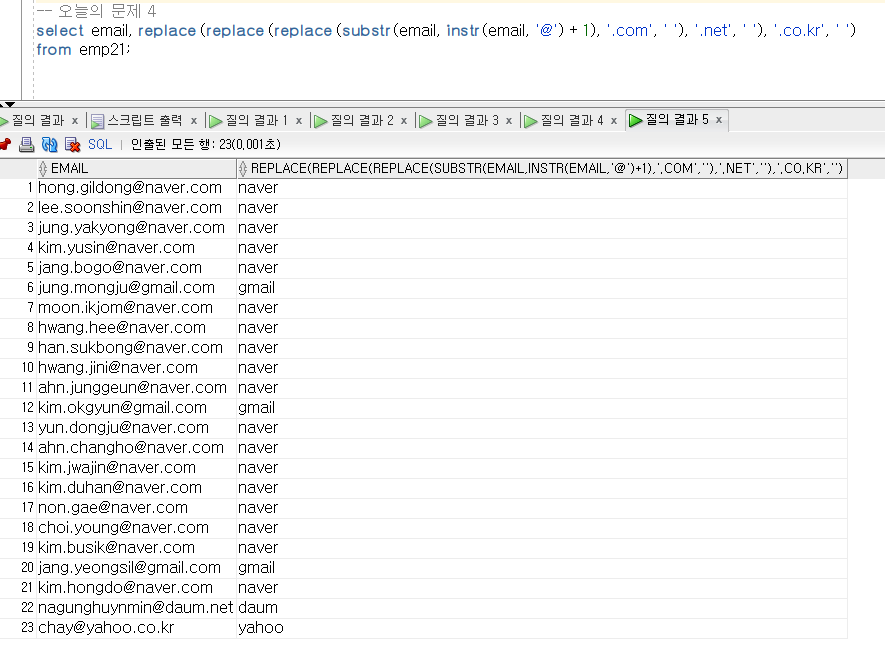Click the refresh icon in results toolbar
Screen dimensions: 885x664
click(50, 145)
